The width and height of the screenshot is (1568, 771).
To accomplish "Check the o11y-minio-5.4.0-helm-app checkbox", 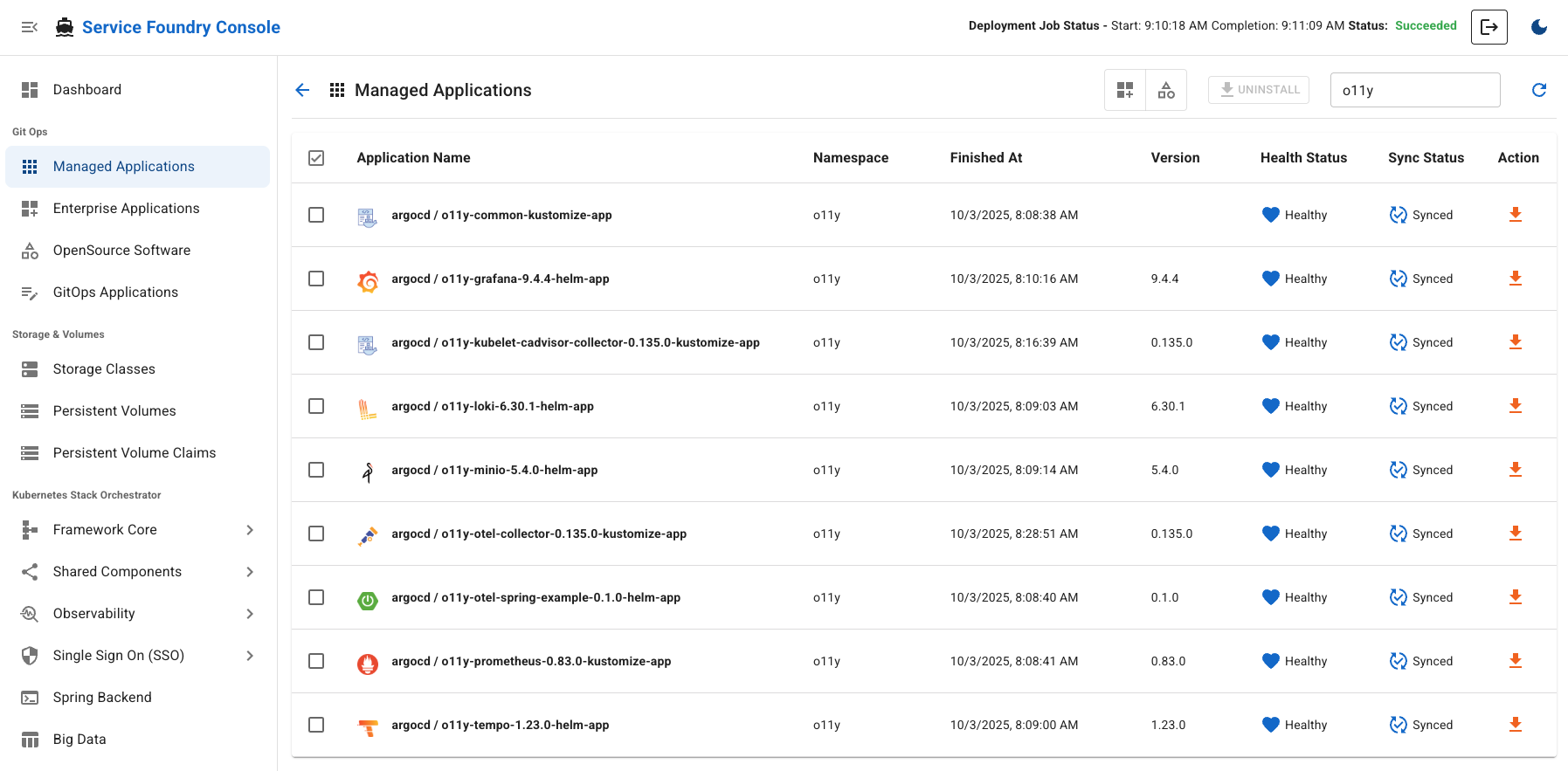I will click(316, 470).
